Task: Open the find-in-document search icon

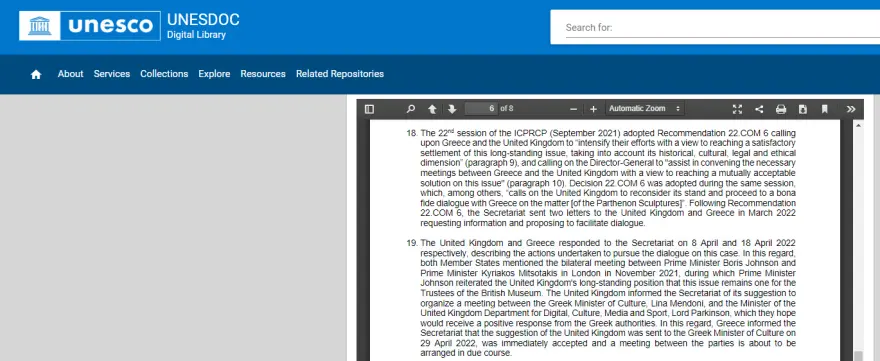Action: point(411,109)
